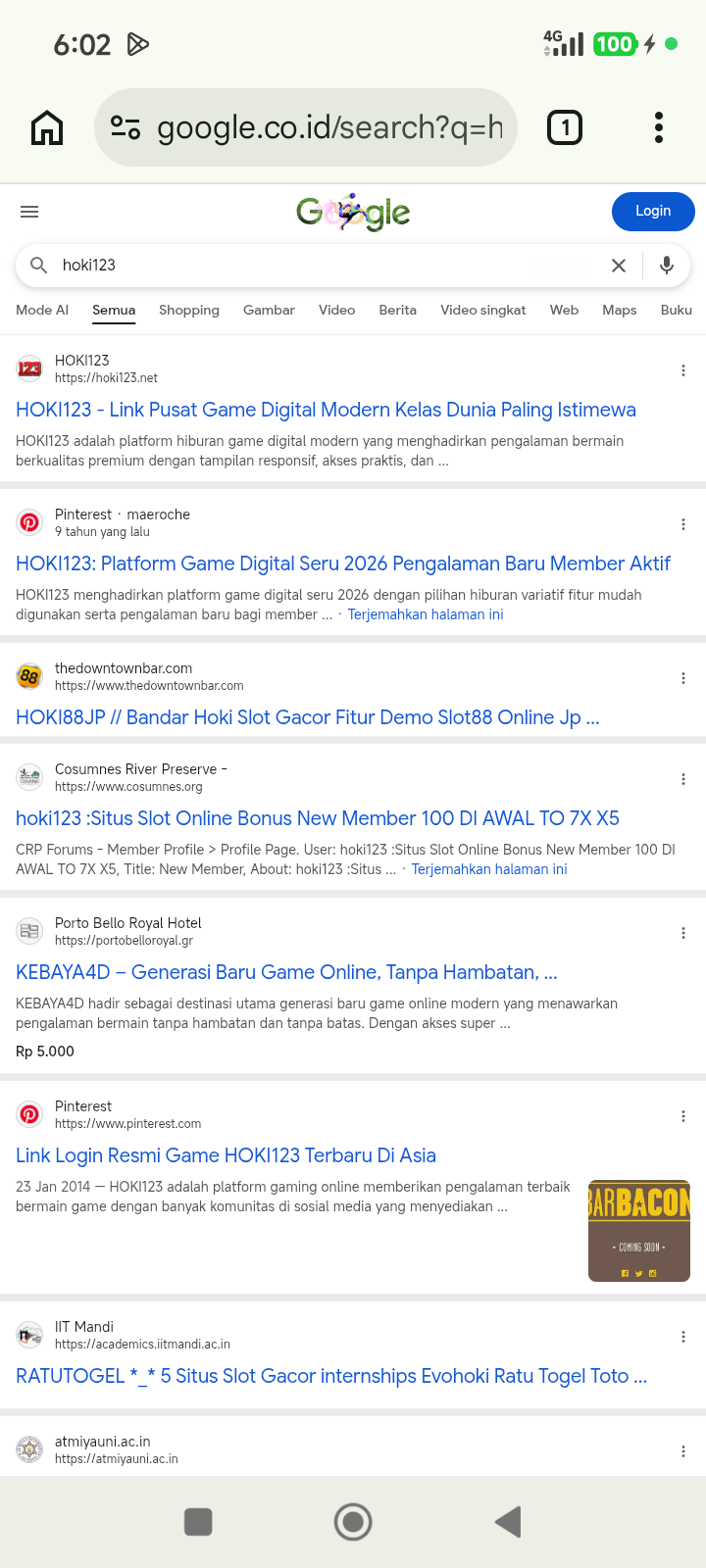Open options for IIT Mandi result
706x1568 pixels.
pos(683,1337)
